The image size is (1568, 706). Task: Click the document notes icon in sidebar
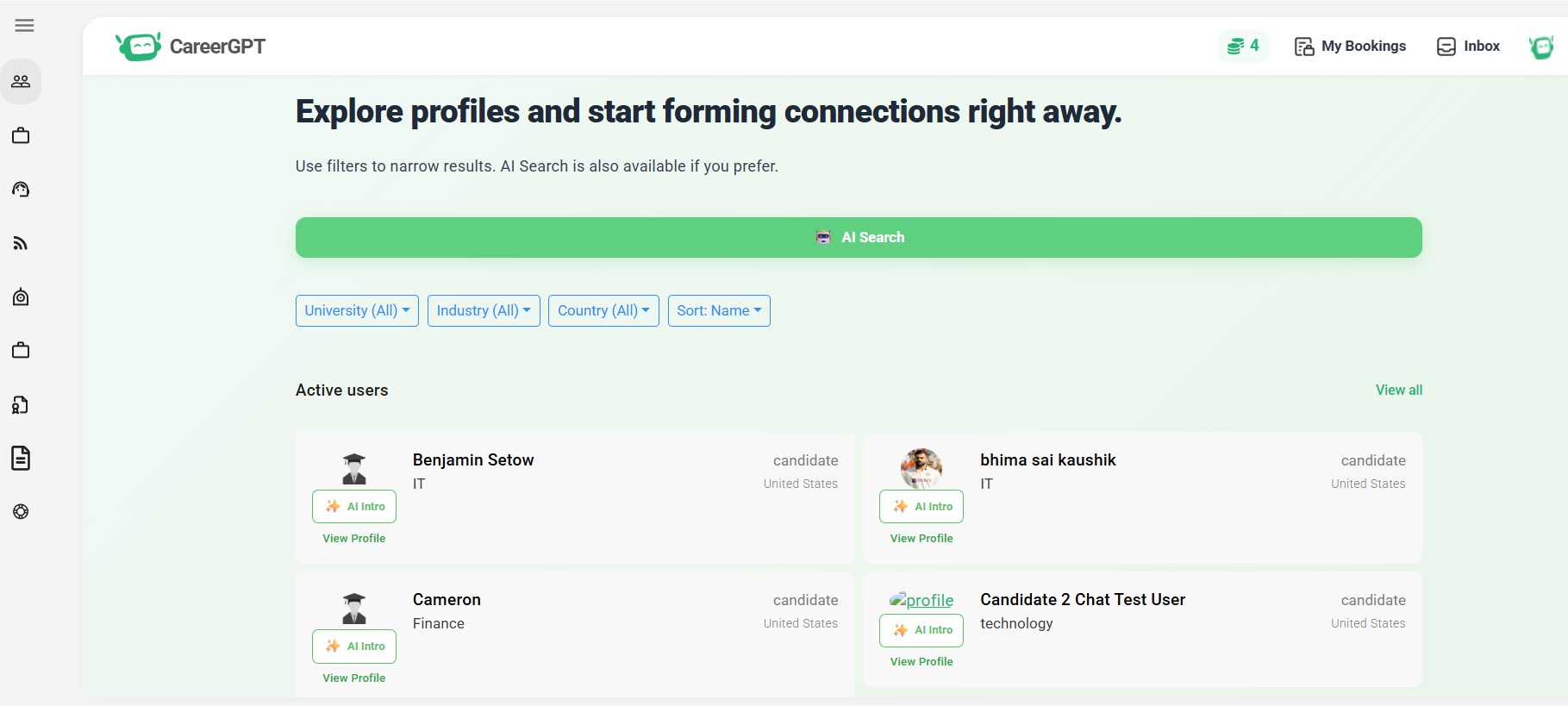[21, 459]
